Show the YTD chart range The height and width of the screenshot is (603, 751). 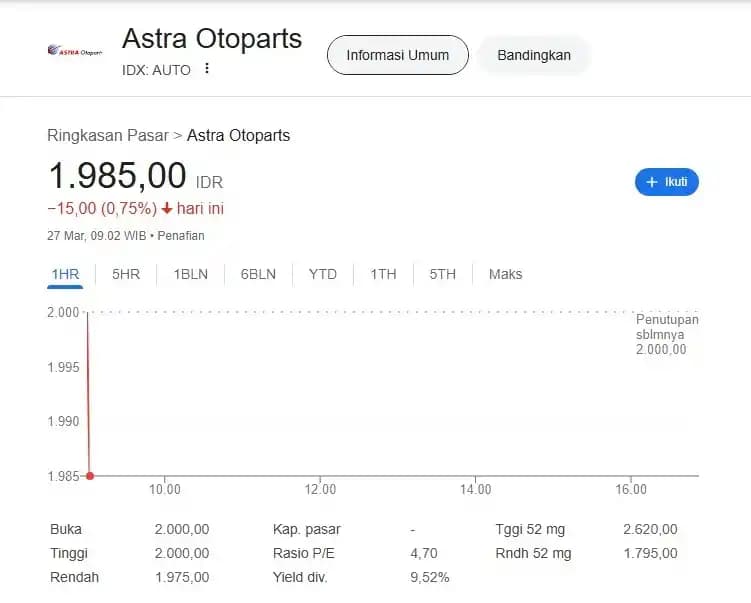click(323, 274)
